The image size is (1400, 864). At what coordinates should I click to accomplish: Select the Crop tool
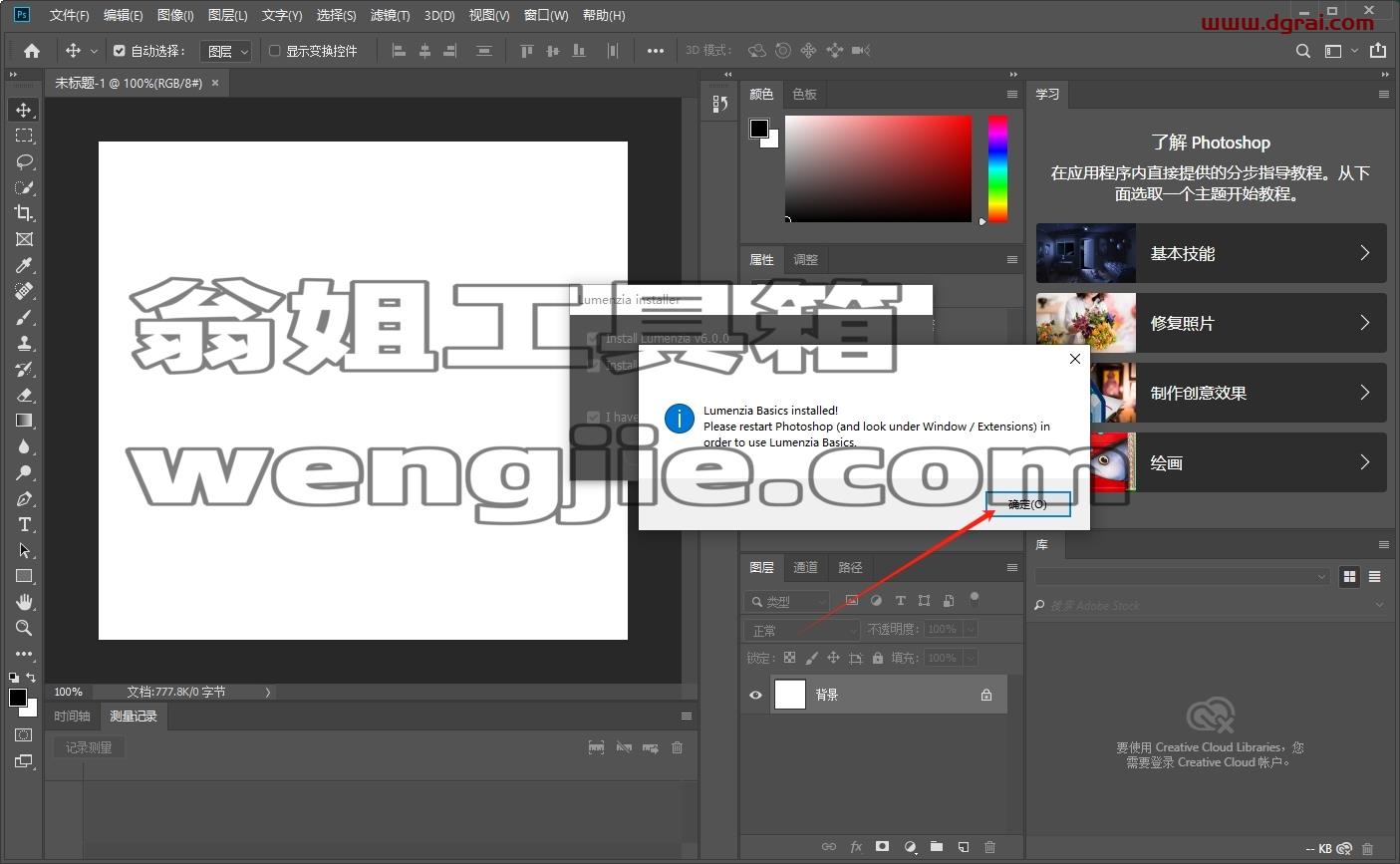[24, 213]
